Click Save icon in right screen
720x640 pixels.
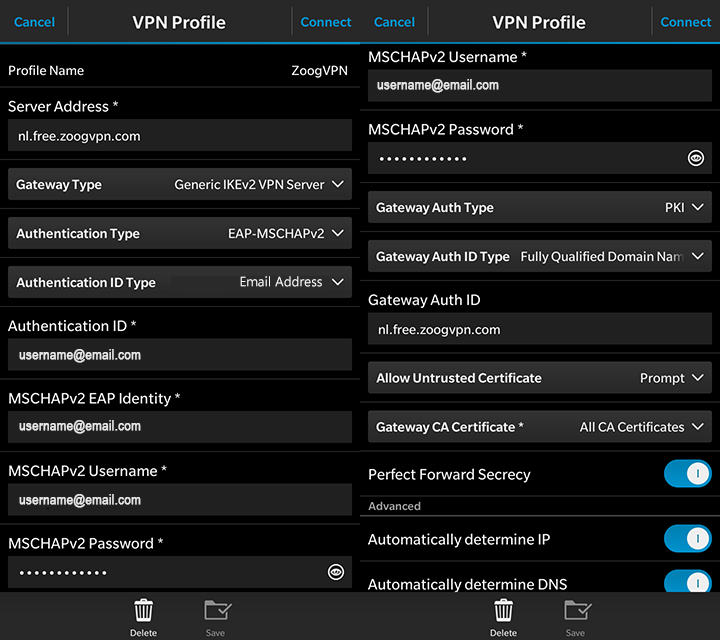coord(576,612)
